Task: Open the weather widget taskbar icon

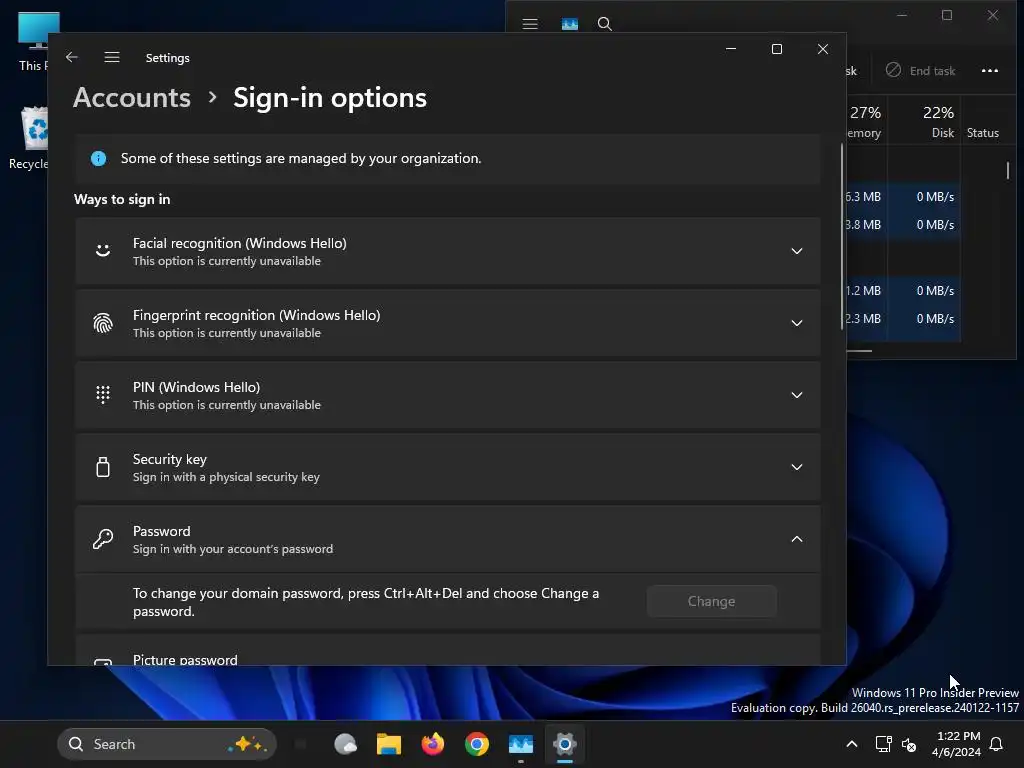Action: coord(345,744)
